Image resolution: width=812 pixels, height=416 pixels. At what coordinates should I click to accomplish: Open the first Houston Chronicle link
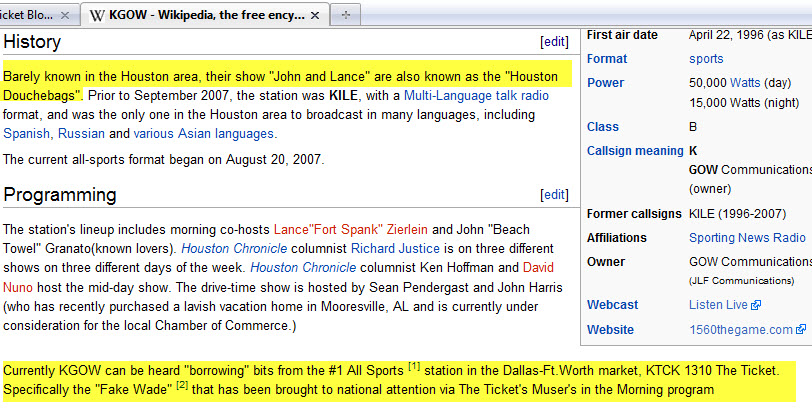[234, 248]
